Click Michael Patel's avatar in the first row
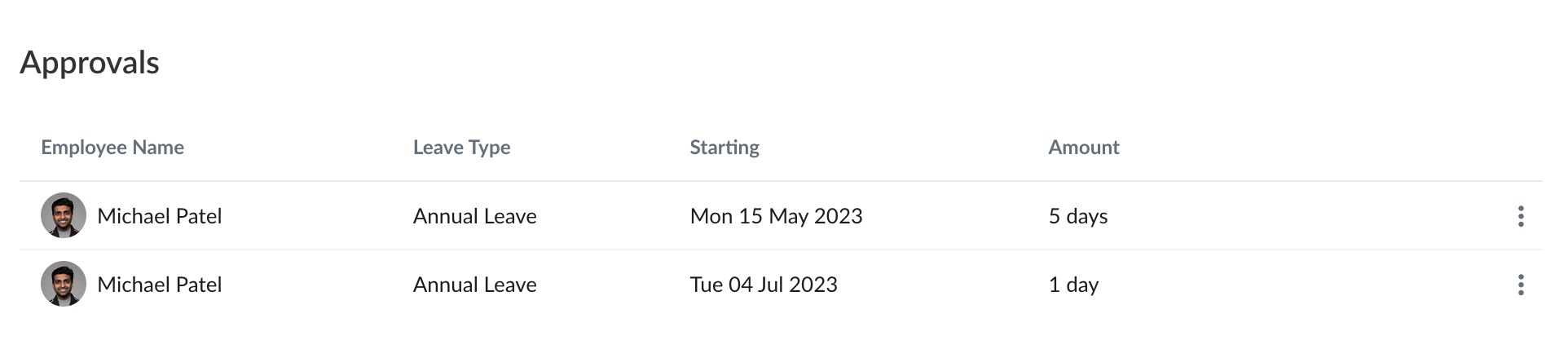 pos(64,215)
